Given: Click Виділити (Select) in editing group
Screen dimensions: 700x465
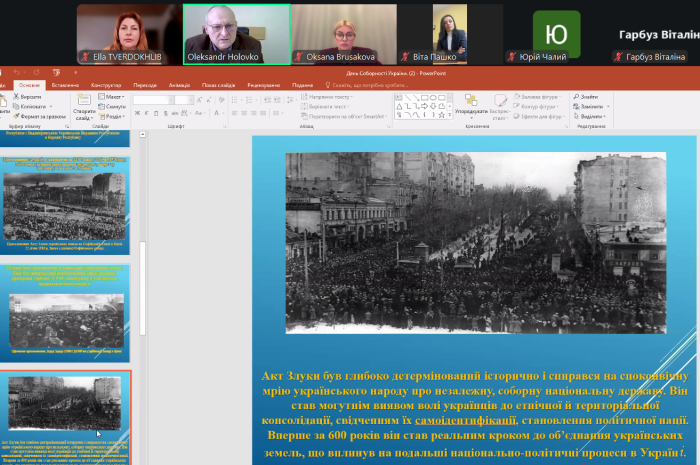Looking at the screenshot, I should click(x=590, y=114).
